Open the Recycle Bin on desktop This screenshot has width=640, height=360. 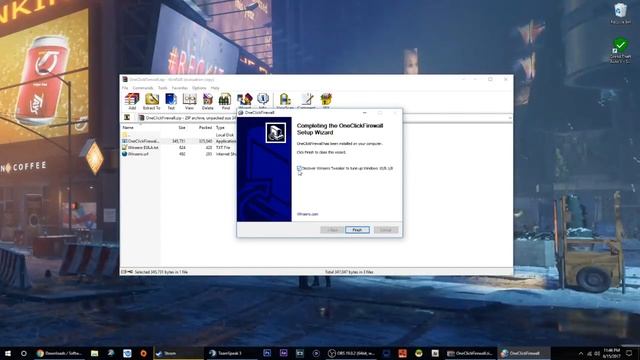coord(620,13)
